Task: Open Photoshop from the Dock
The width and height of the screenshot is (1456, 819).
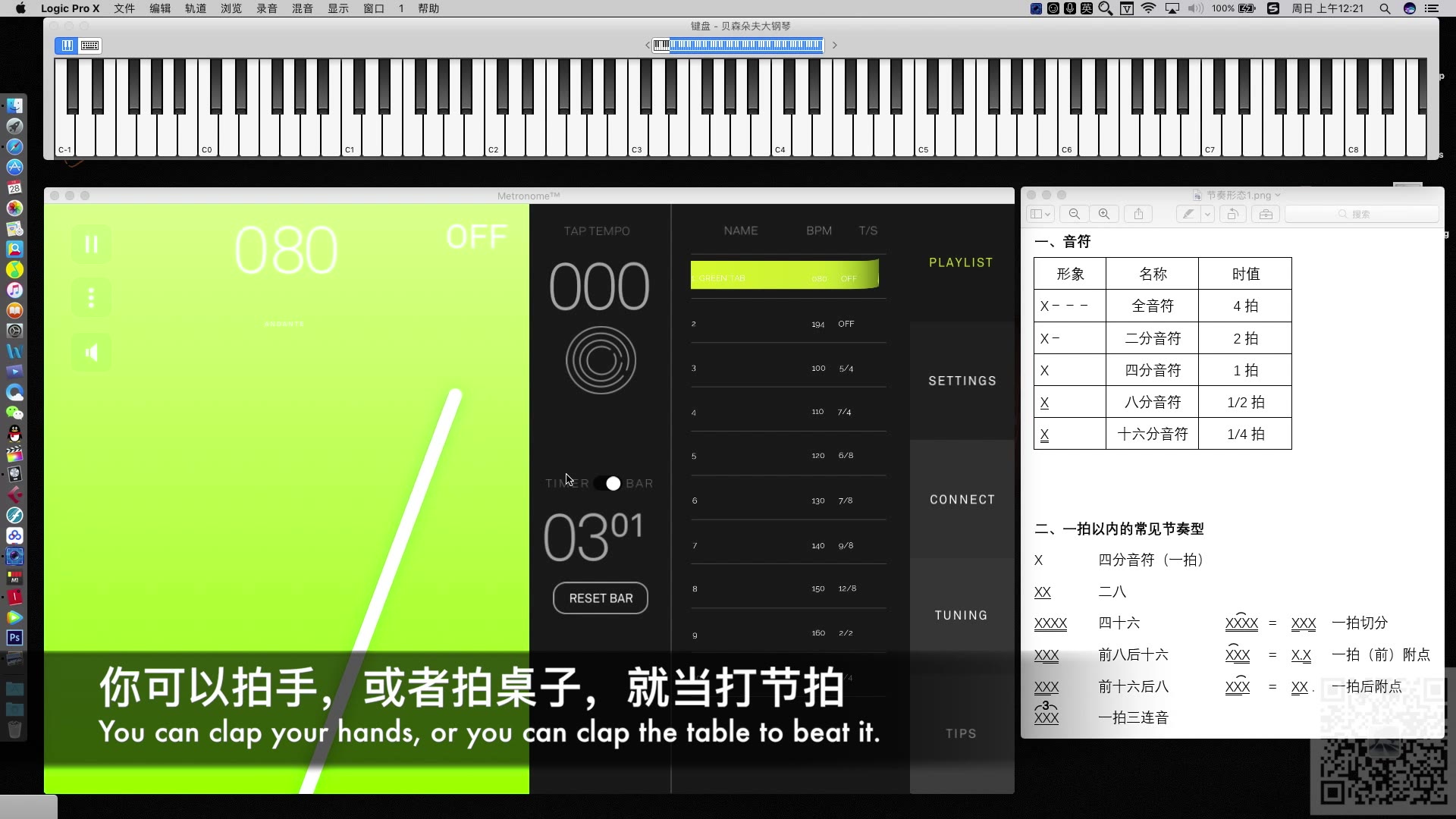Action: pos(14,638)
